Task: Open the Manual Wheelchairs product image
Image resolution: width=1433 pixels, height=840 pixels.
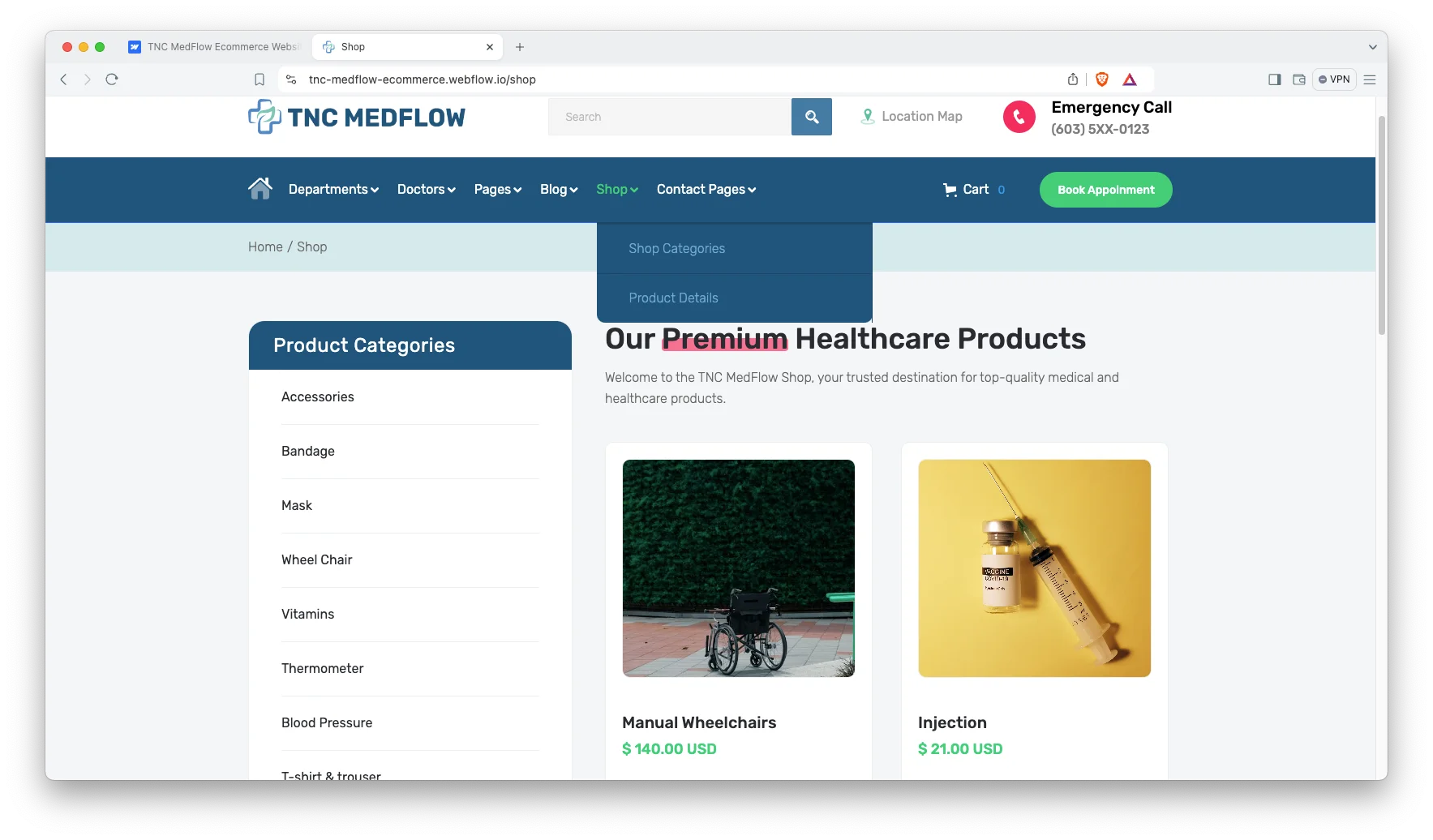Action: click(738, 568)
